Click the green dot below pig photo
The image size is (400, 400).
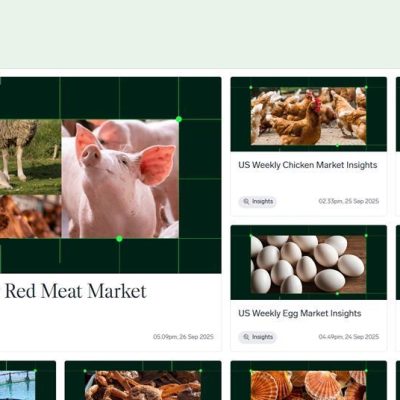coord(119,238)
